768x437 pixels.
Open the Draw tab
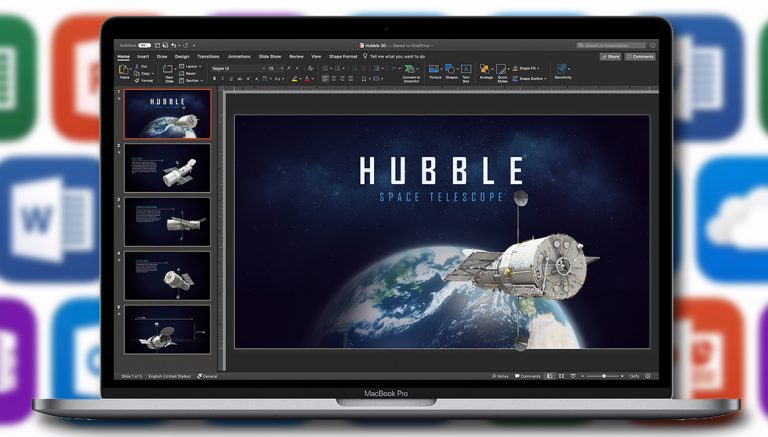pos(162,57)
